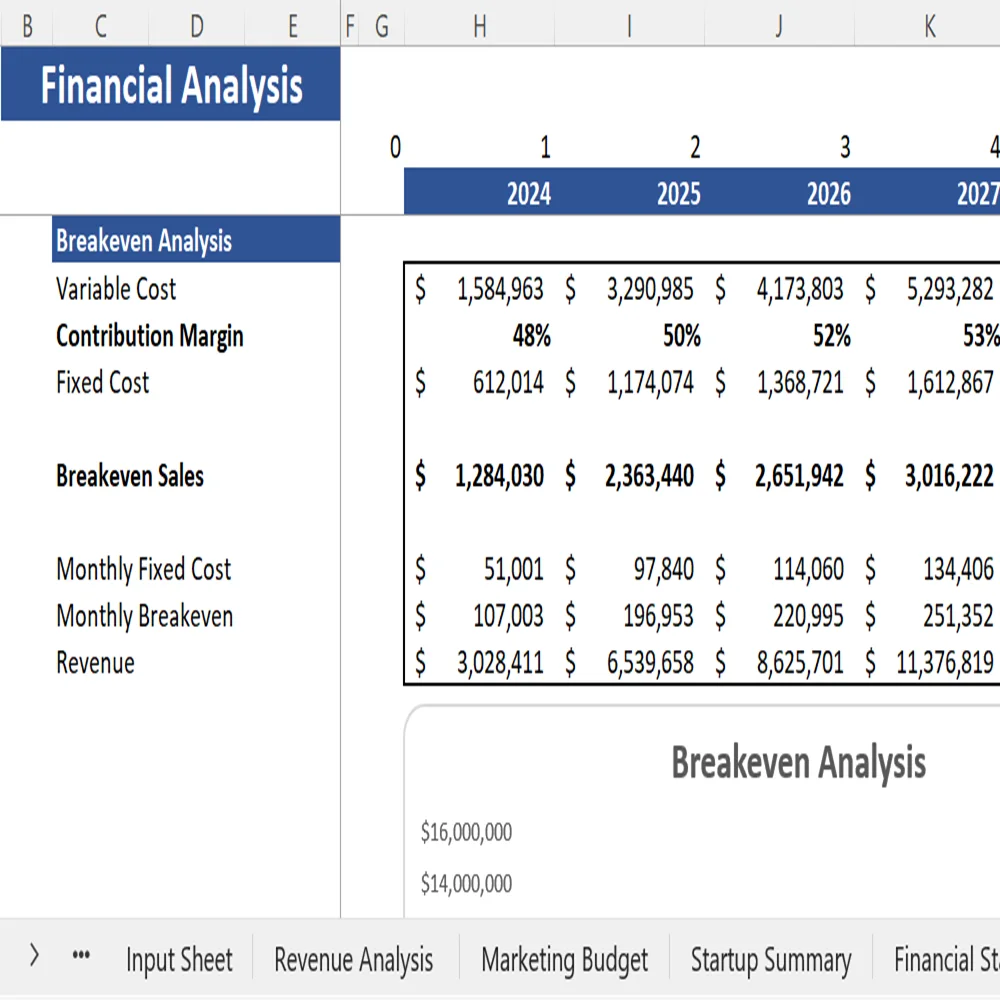This screenshot has width=1000, height=1000.
Task: Open the Revenue Analysis tab
Action: (353, 959)
